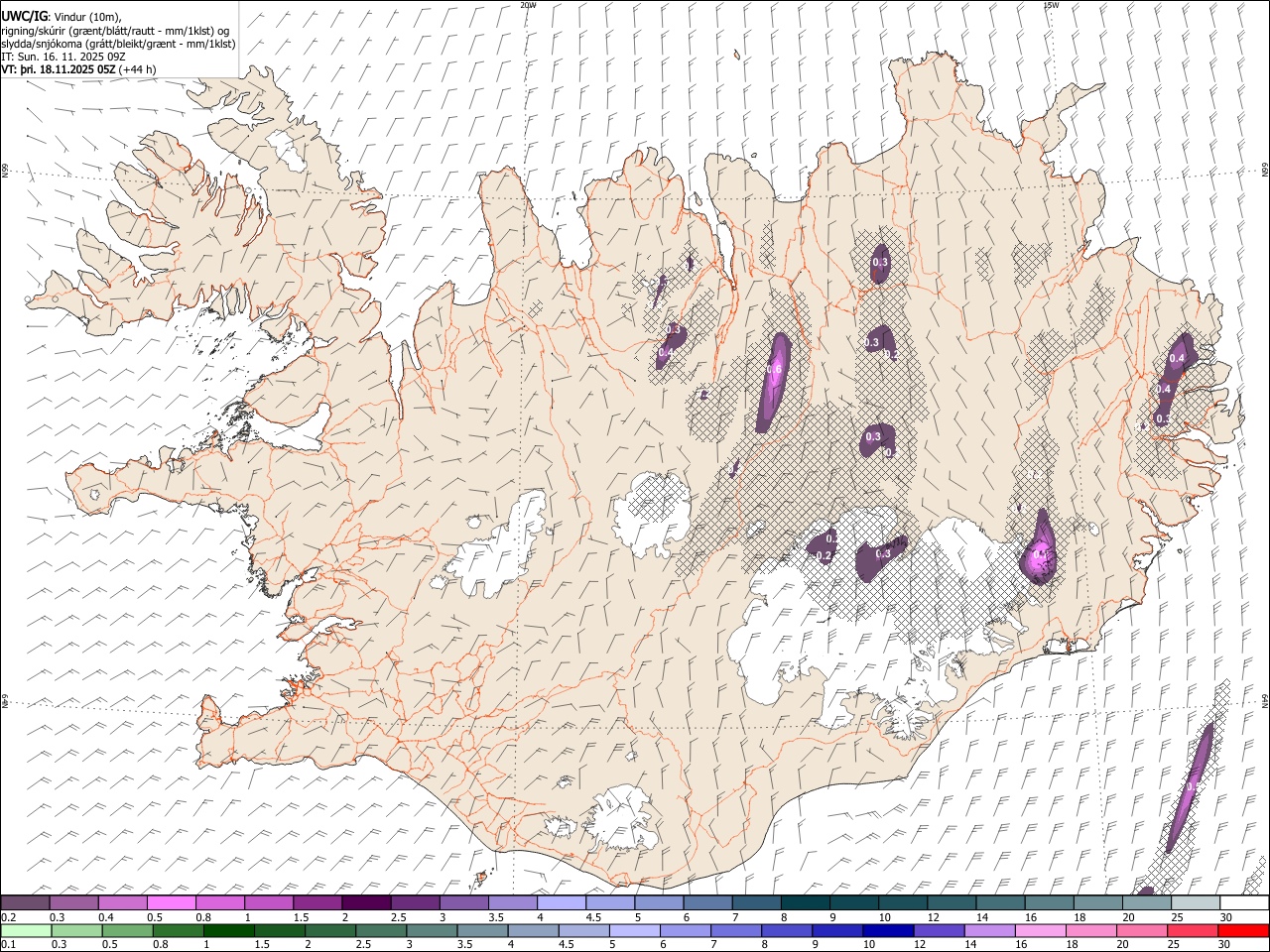The height and width of the screenshot is (952, 1270).
Task: Click the long purple precipitation streak offshore southeast
Action: point(1190,788)
